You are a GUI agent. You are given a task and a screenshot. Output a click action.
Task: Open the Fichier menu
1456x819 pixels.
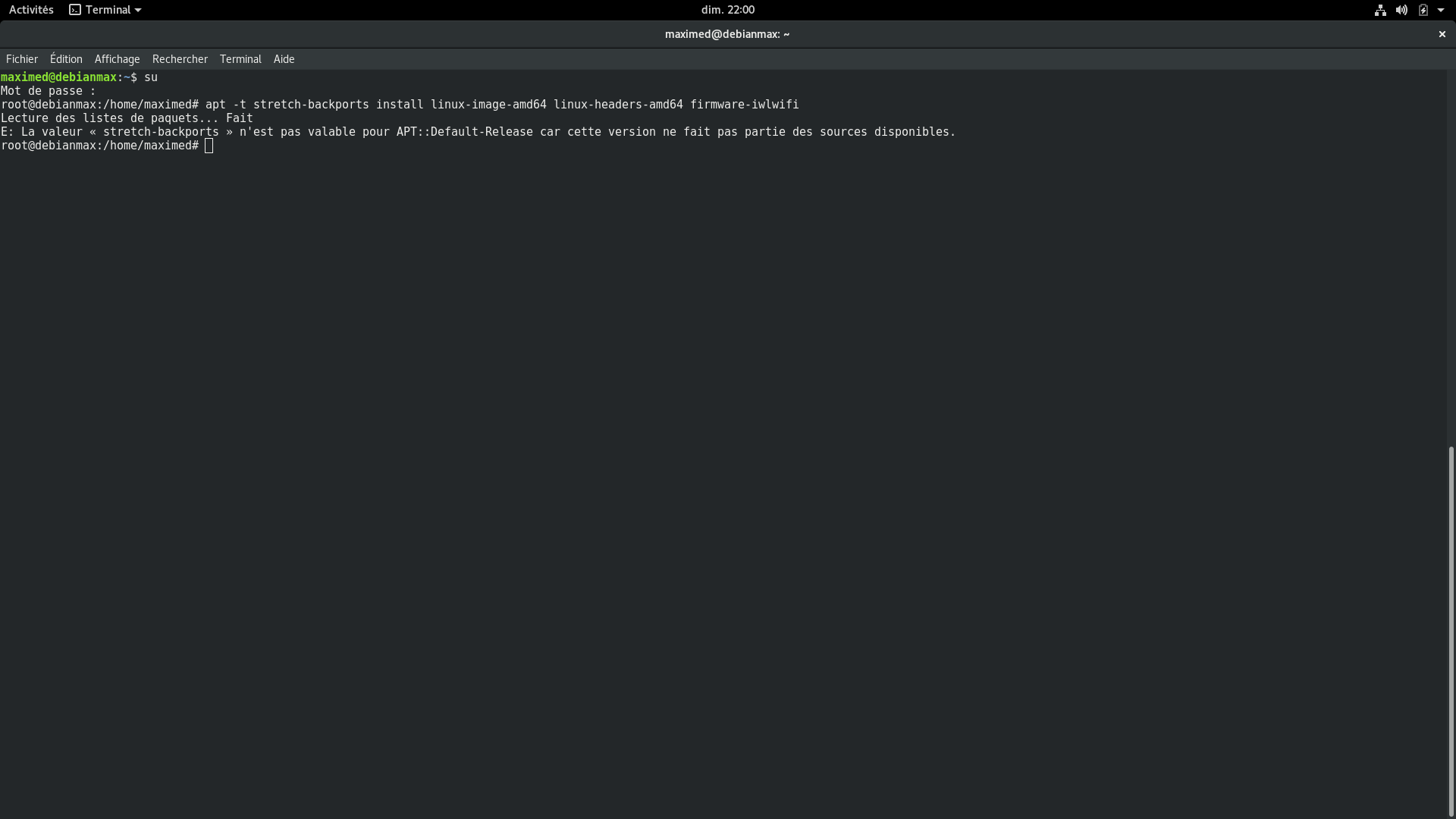pos(22,59)
